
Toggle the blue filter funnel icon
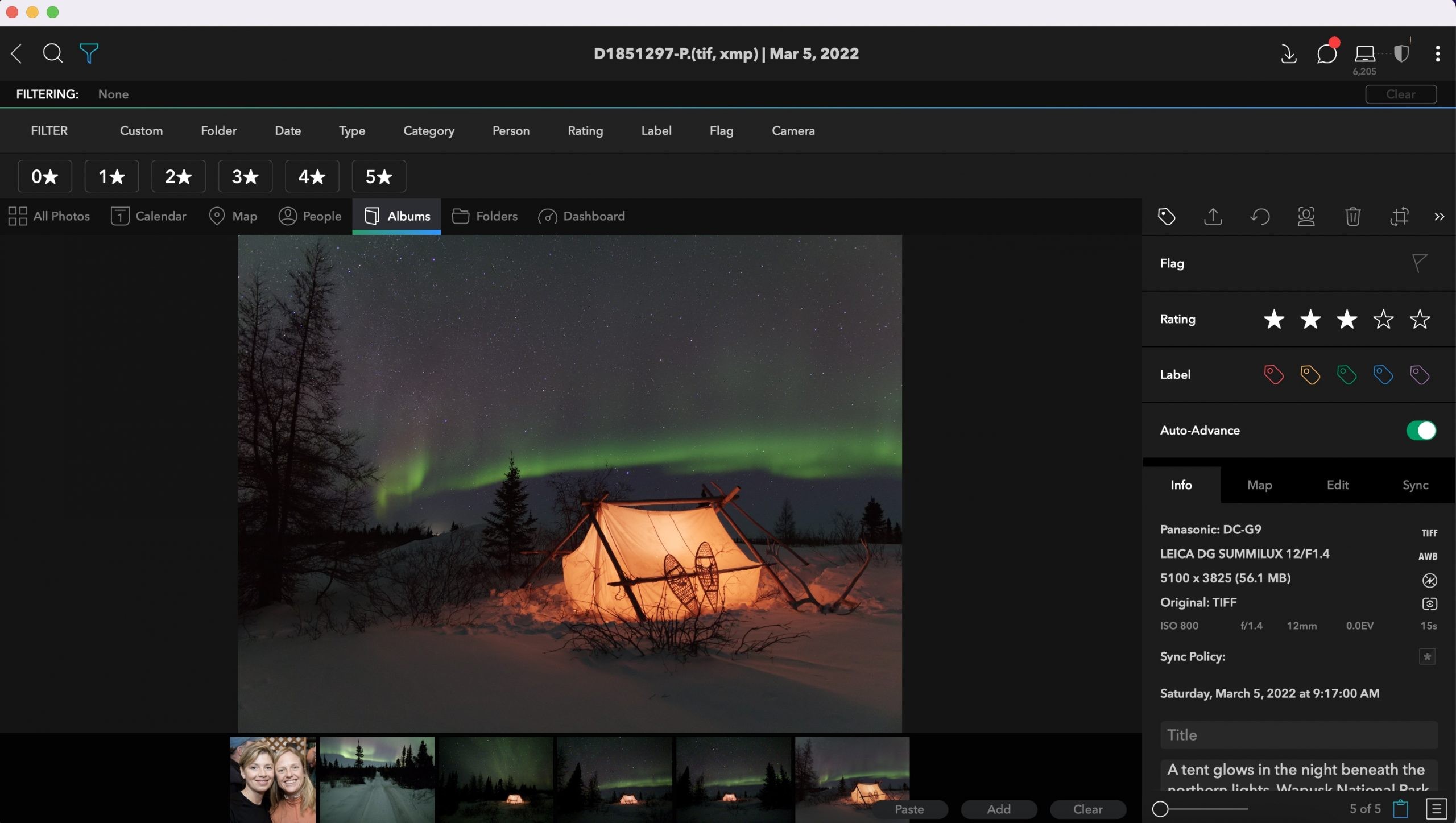coord(89,53)
